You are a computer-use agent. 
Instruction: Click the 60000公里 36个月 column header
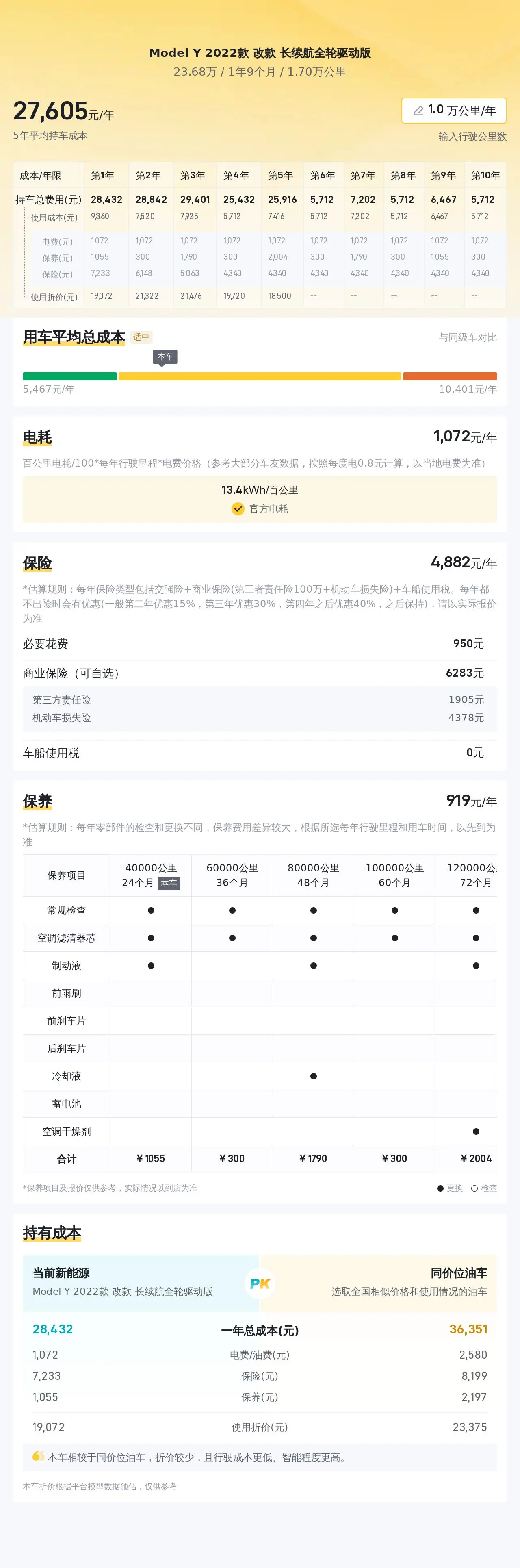coord(232,875)
